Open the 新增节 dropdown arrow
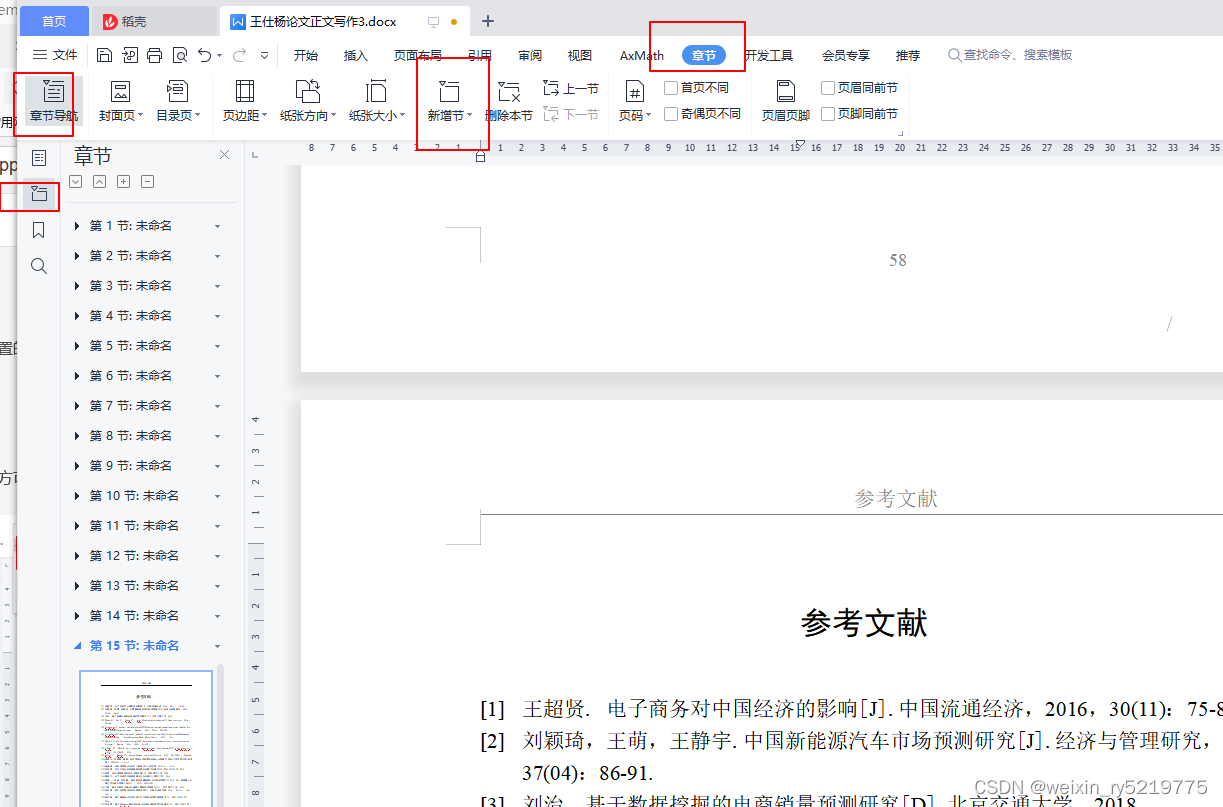This screenshot has width=1223, height=807. tap(470, 116)
